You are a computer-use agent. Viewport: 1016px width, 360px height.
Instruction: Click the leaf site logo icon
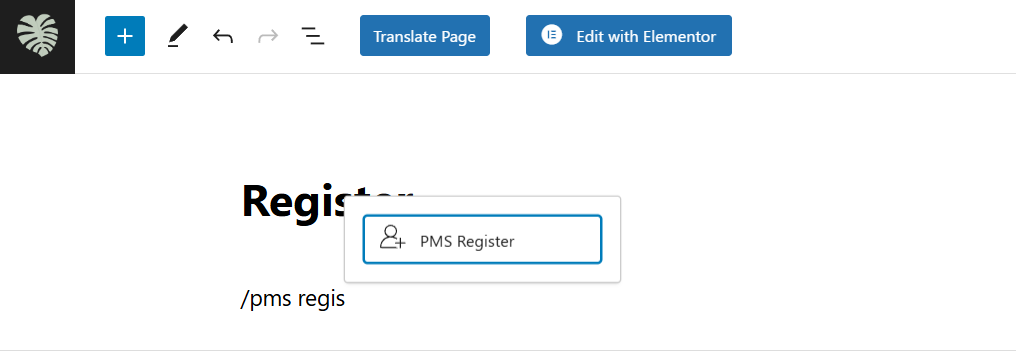click(37, 36)
